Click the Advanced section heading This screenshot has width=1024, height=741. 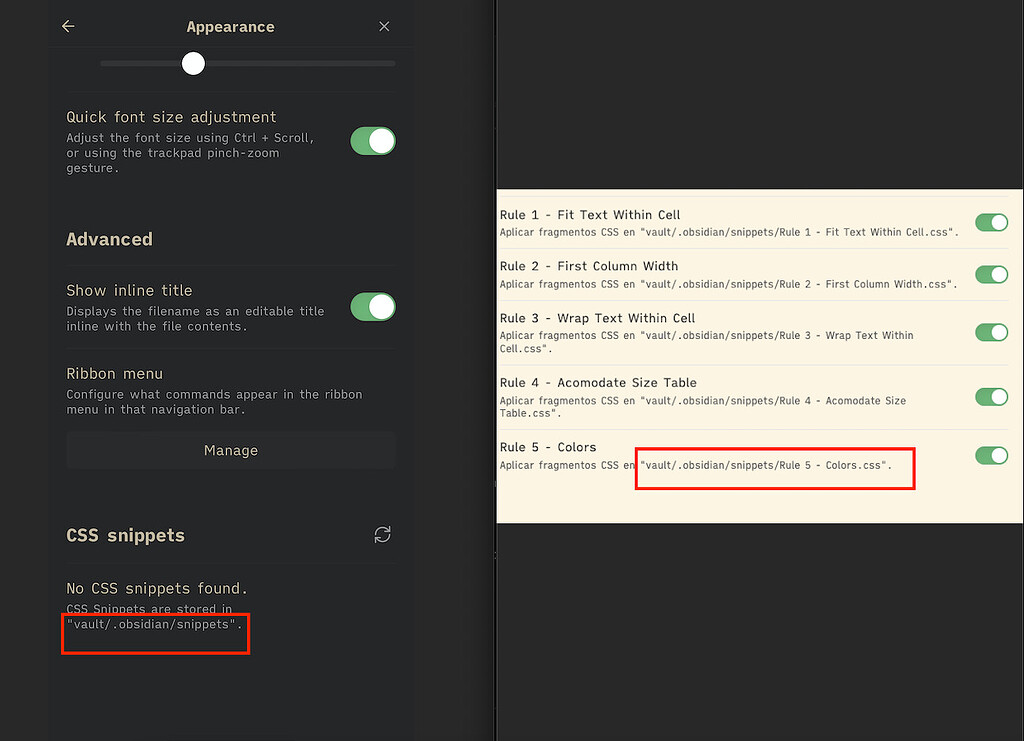point(109,239)
